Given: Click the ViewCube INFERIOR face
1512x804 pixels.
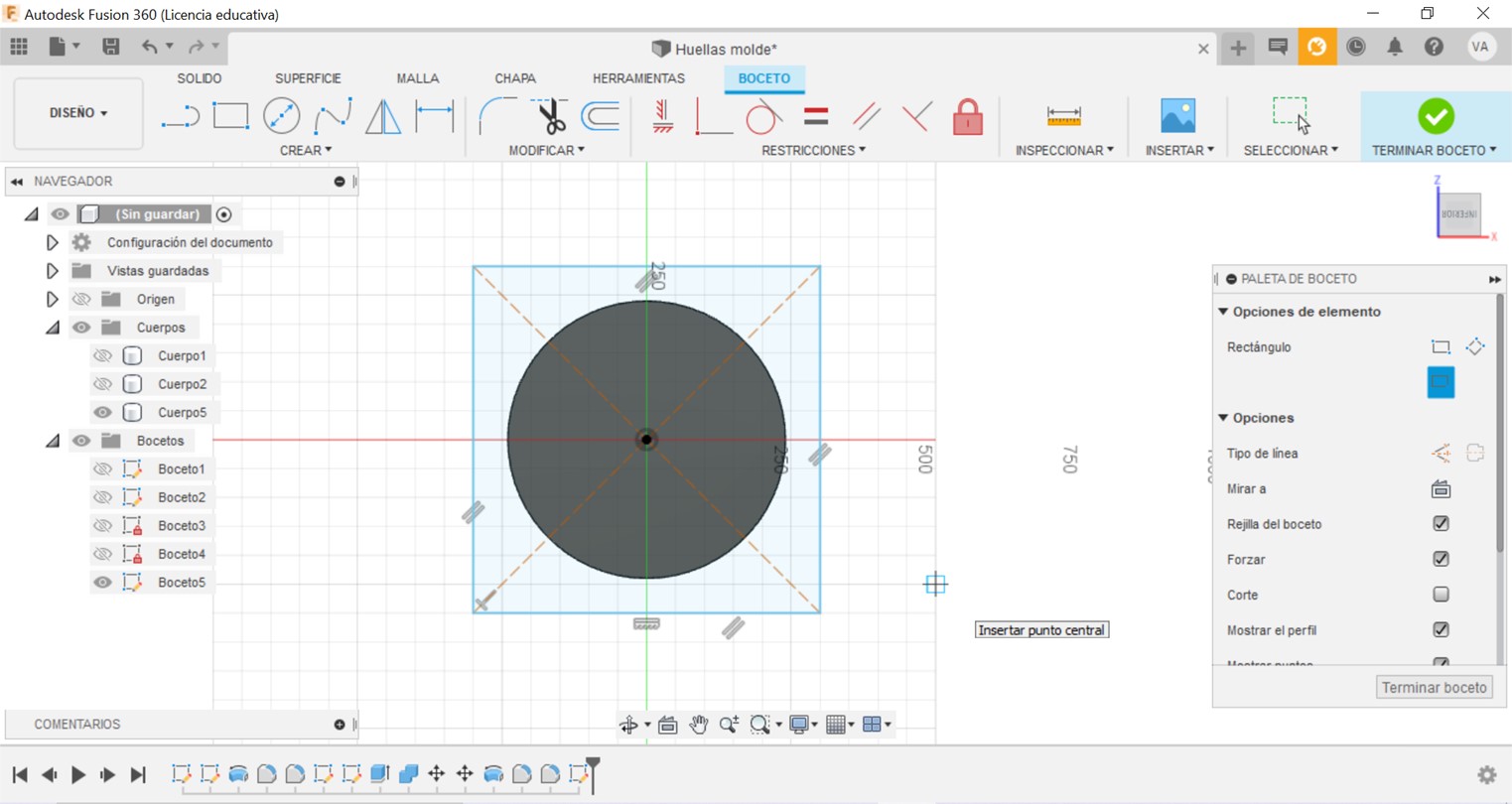Looking at the screenshot, I should tap(1459, 213).
